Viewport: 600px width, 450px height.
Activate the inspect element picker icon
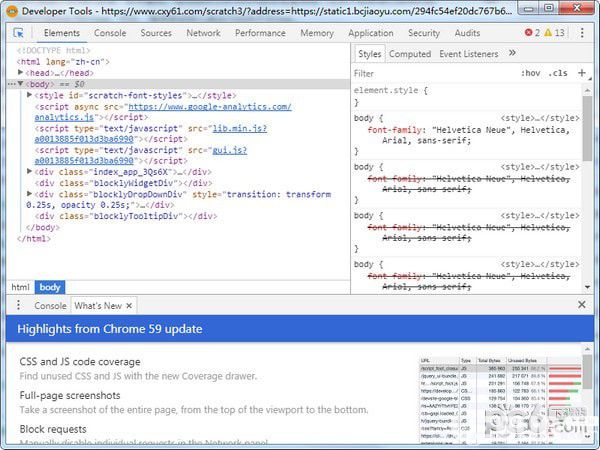pos(18,33)
